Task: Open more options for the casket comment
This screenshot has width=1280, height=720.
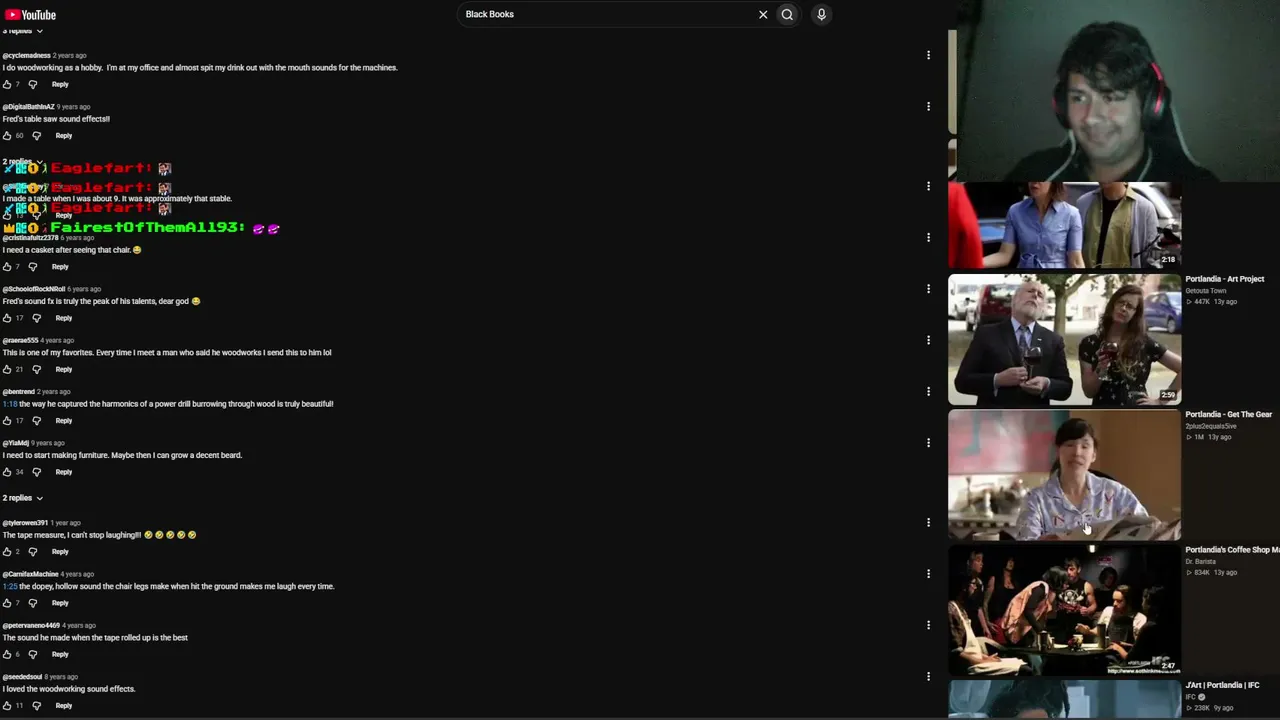Action: [928, 237]
